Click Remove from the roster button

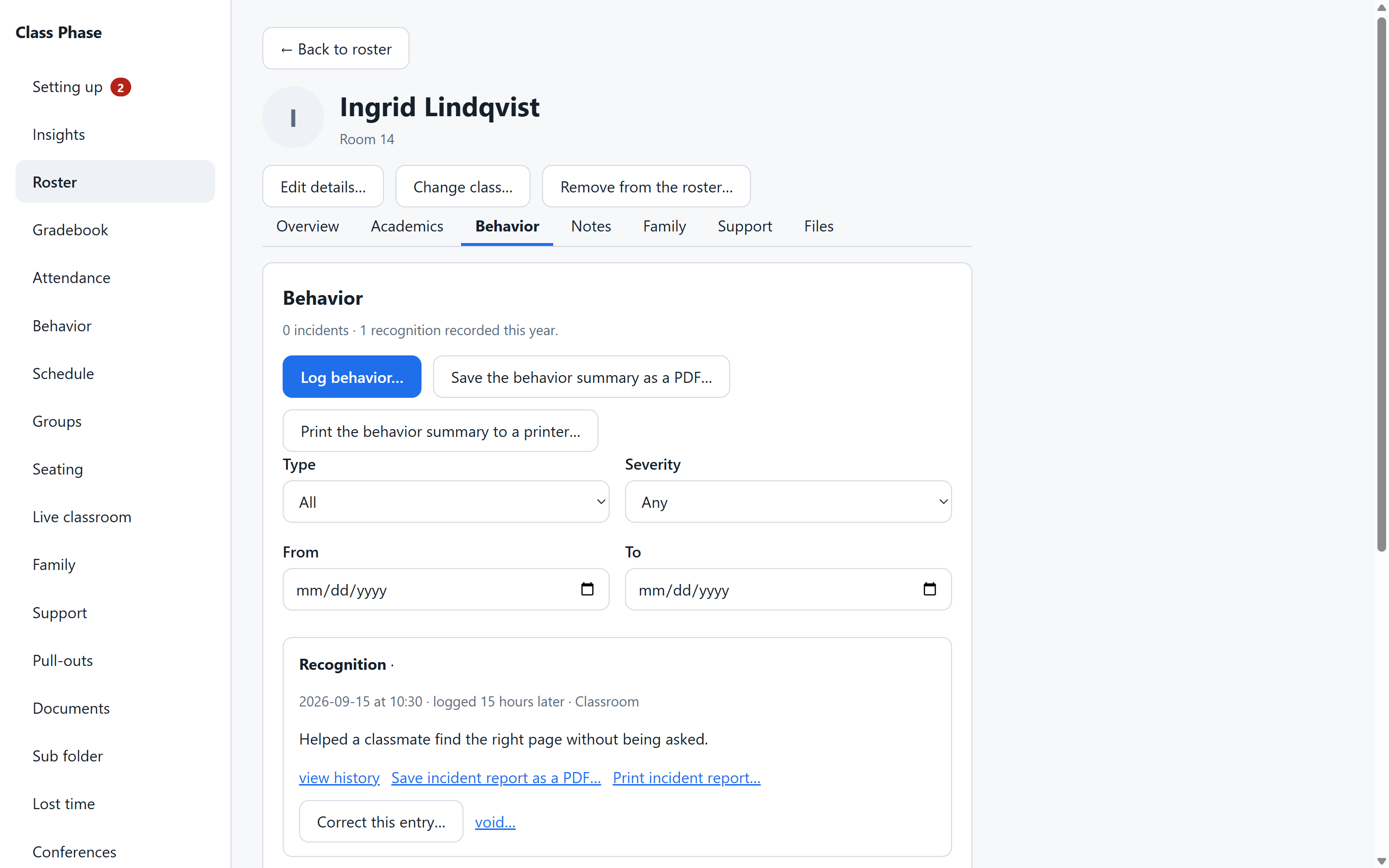646,187
